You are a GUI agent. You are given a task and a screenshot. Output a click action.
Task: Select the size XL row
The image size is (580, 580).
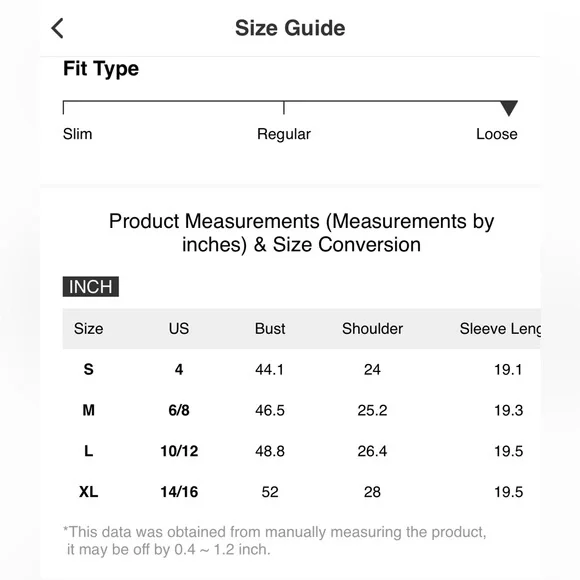pyautogui.click(x=301, y=492)
